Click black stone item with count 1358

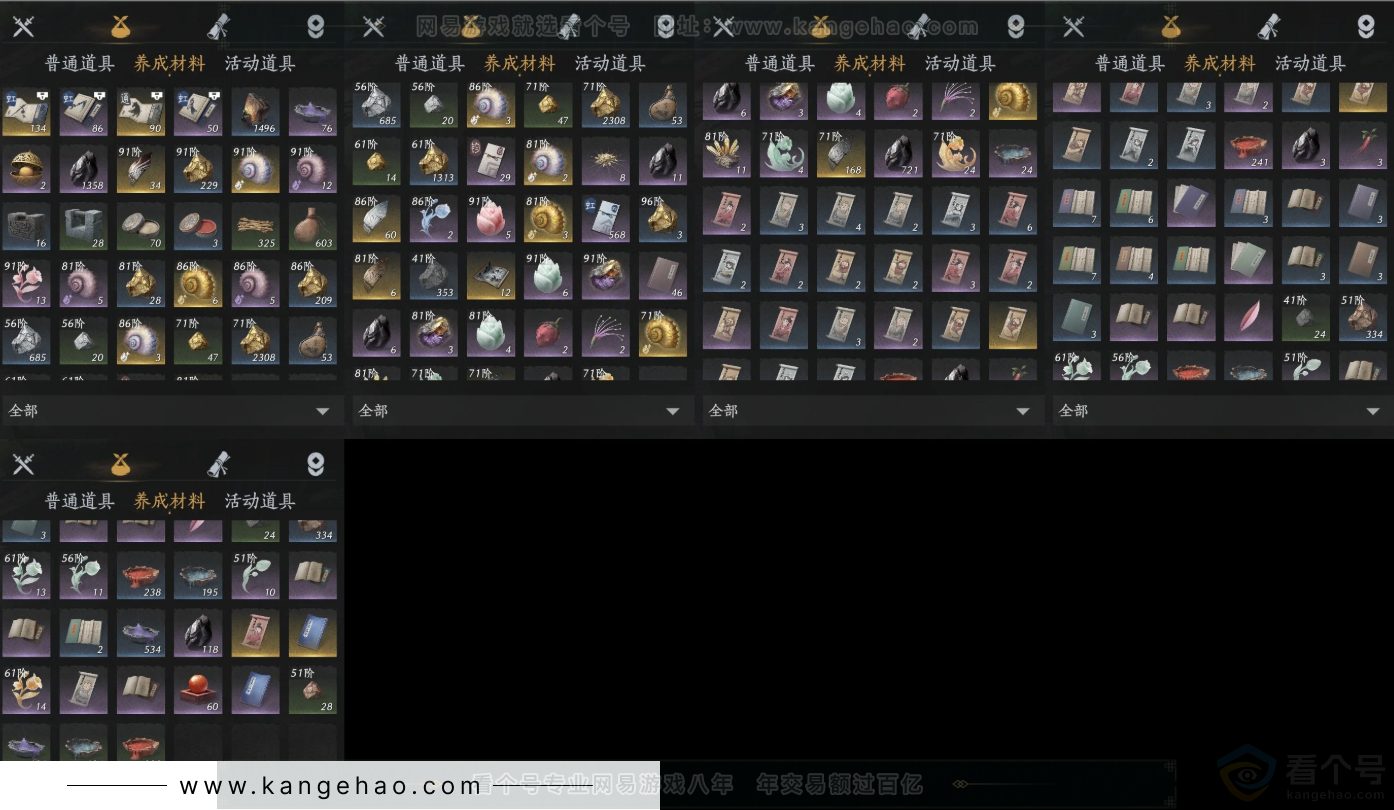tap(84, 170)
